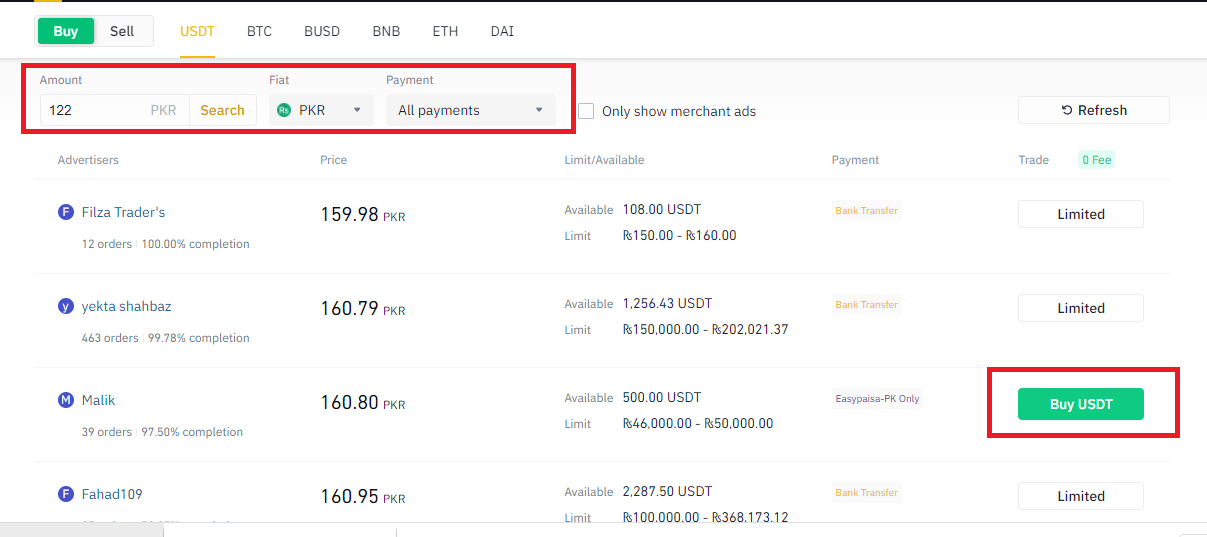1207x537 pixels.
Task: Click Filza Trader's avatar icon
Action: coord(66,212)
